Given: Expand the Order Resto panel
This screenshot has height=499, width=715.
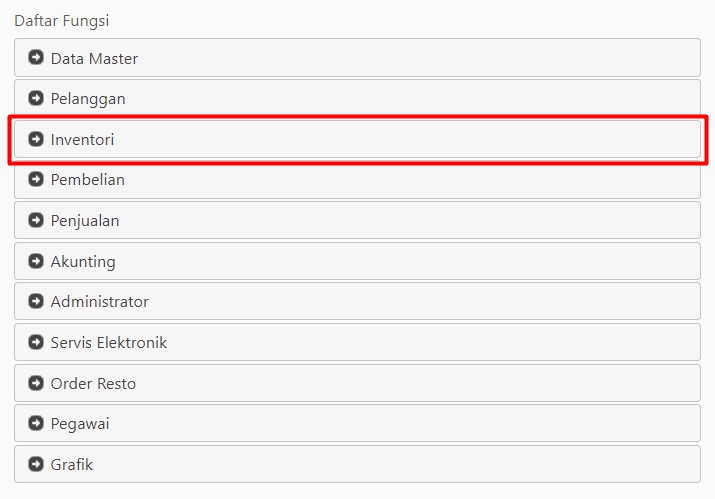Looking at the screenshot, I should pyautogui.click(x=358, y=383).
